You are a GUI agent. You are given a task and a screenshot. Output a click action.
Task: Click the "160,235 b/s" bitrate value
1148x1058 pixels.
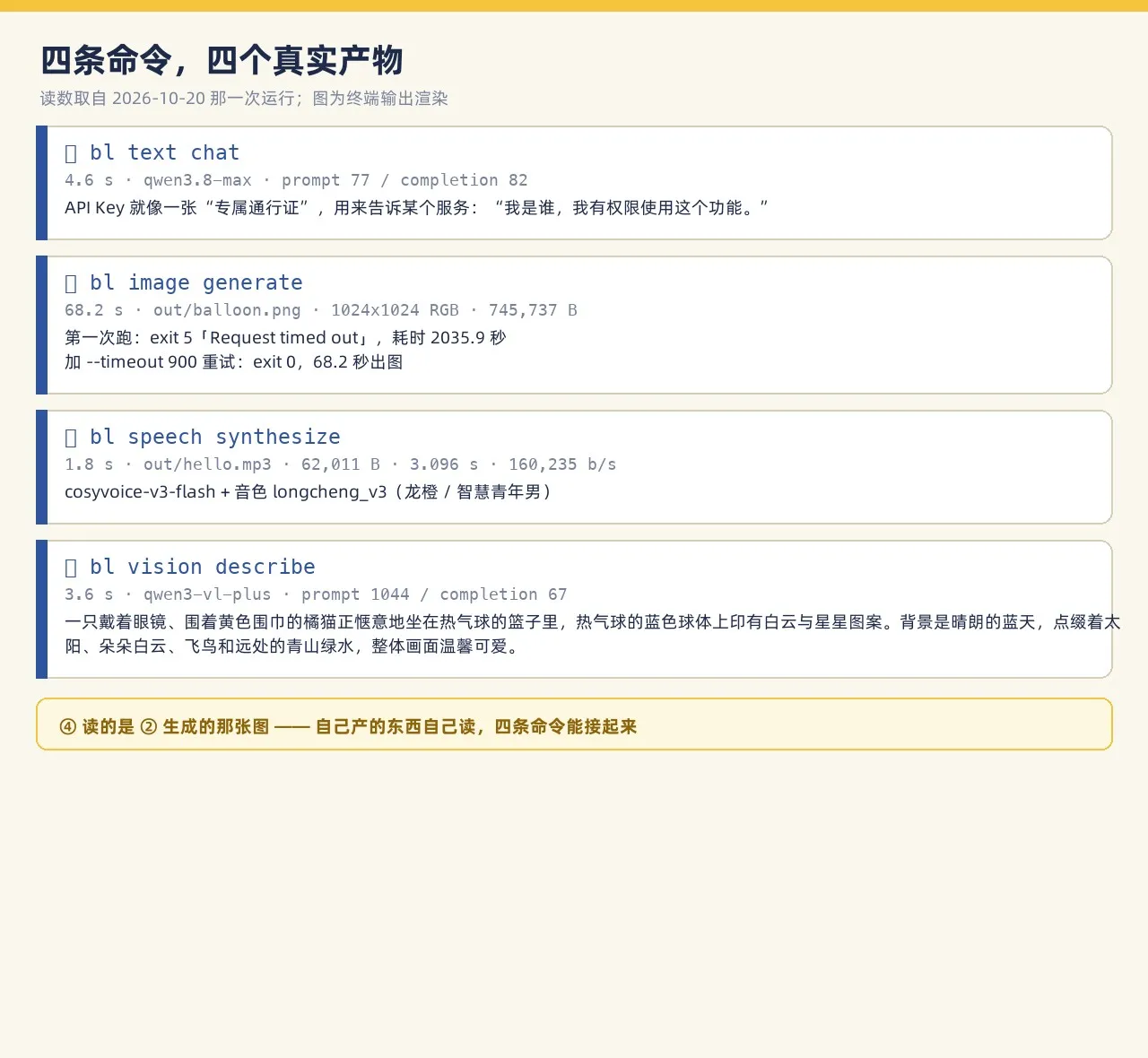pos(562,464)
